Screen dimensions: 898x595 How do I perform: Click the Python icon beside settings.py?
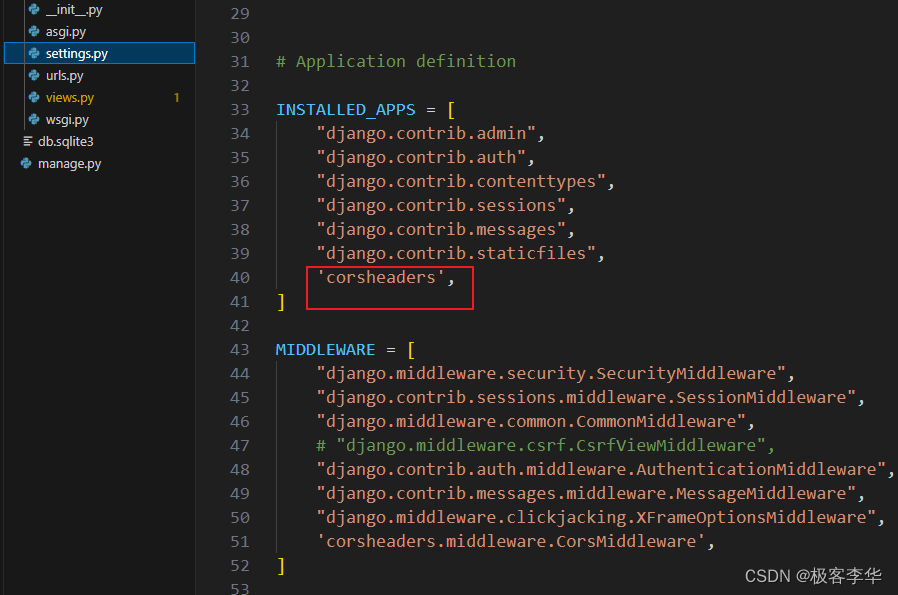pos(34,53)
